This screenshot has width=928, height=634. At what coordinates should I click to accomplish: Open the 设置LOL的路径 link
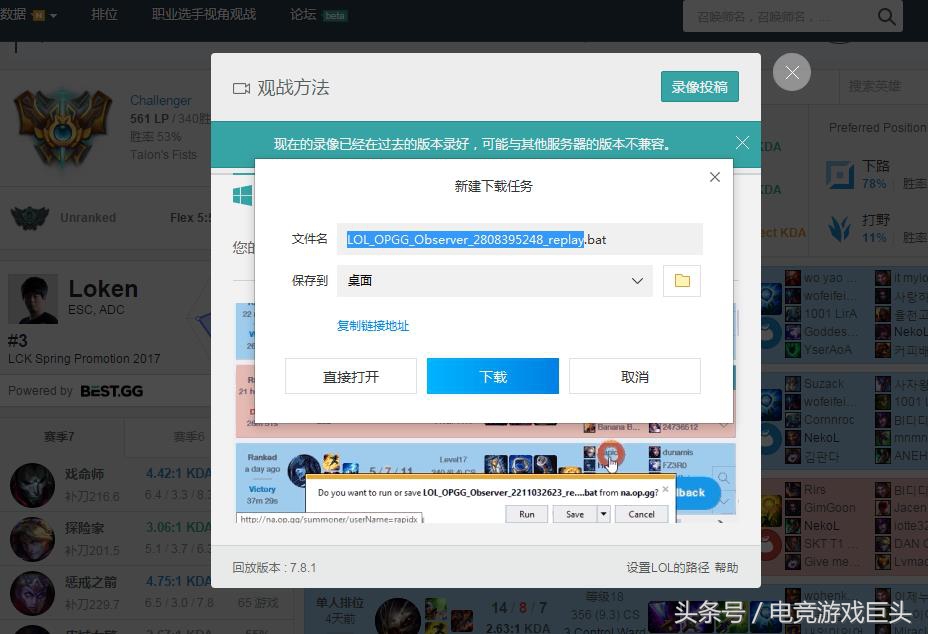(x=667, y=567)
